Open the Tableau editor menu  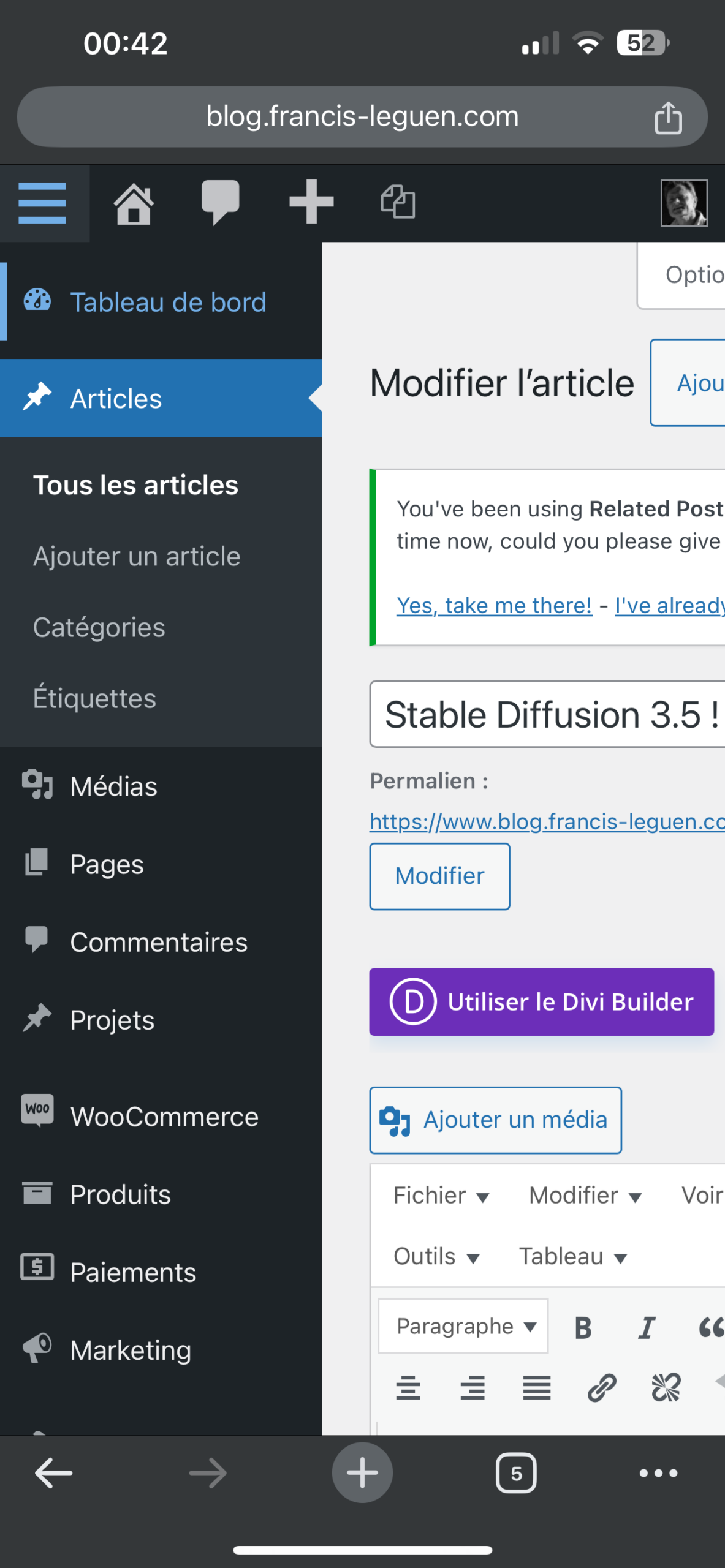573,1256
